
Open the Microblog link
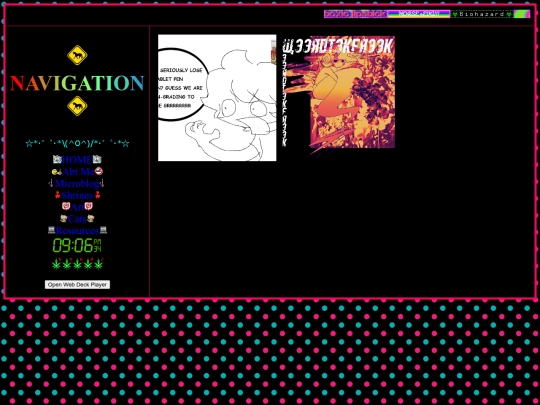[77, 183]
